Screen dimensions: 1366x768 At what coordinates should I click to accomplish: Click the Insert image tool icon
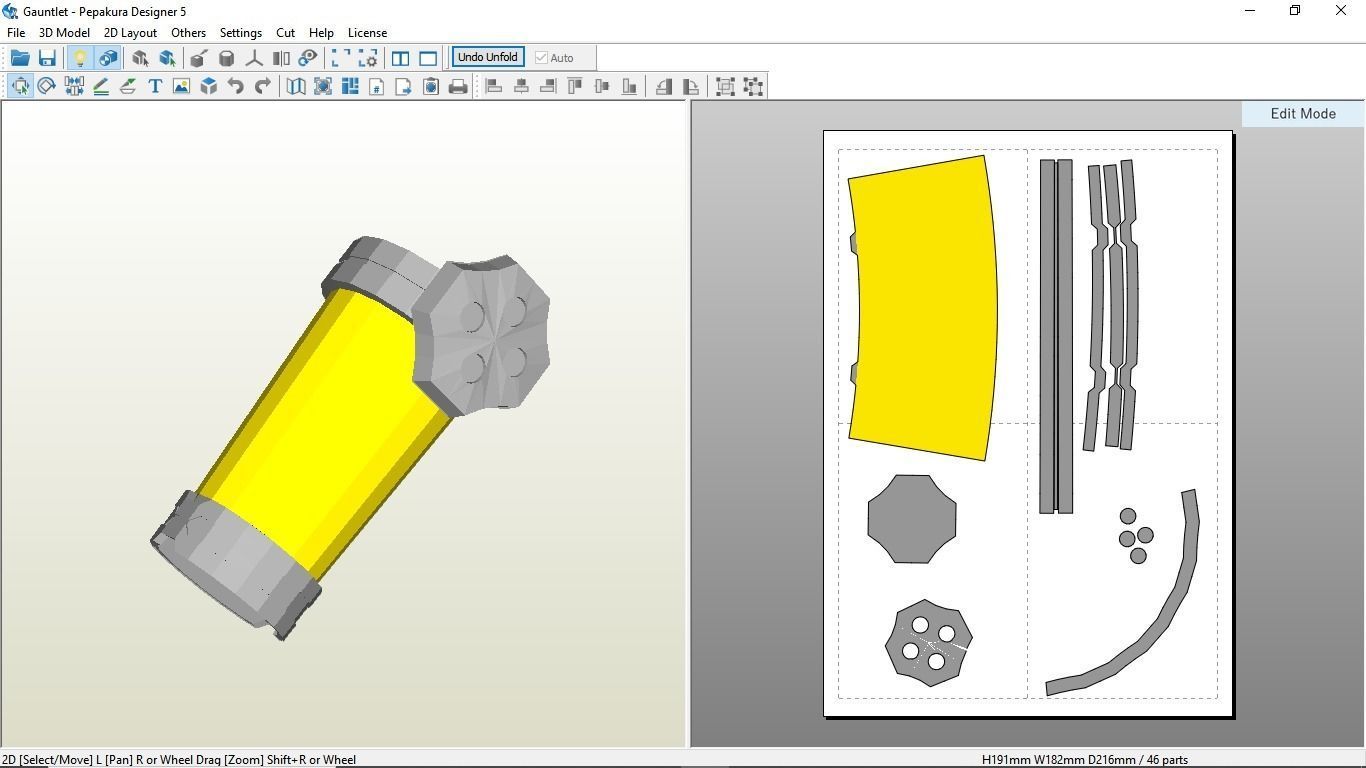click(x=181, y=87)
